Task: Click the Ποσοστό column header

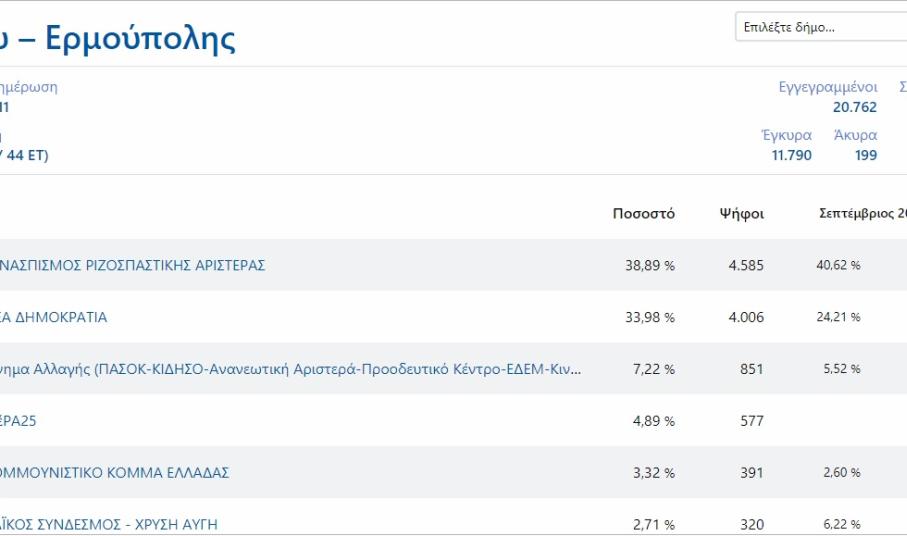Action: click(644, 213)
